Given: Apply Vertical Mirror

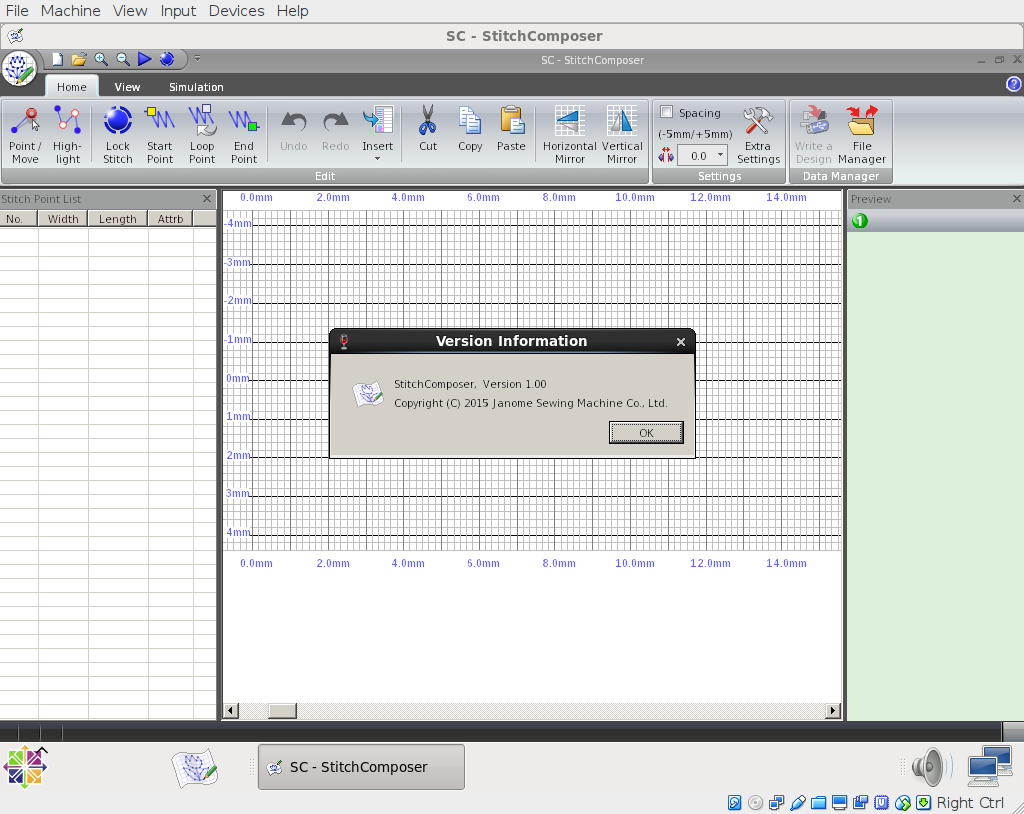Looking at the screenshot, I should (x=622, y=135).
